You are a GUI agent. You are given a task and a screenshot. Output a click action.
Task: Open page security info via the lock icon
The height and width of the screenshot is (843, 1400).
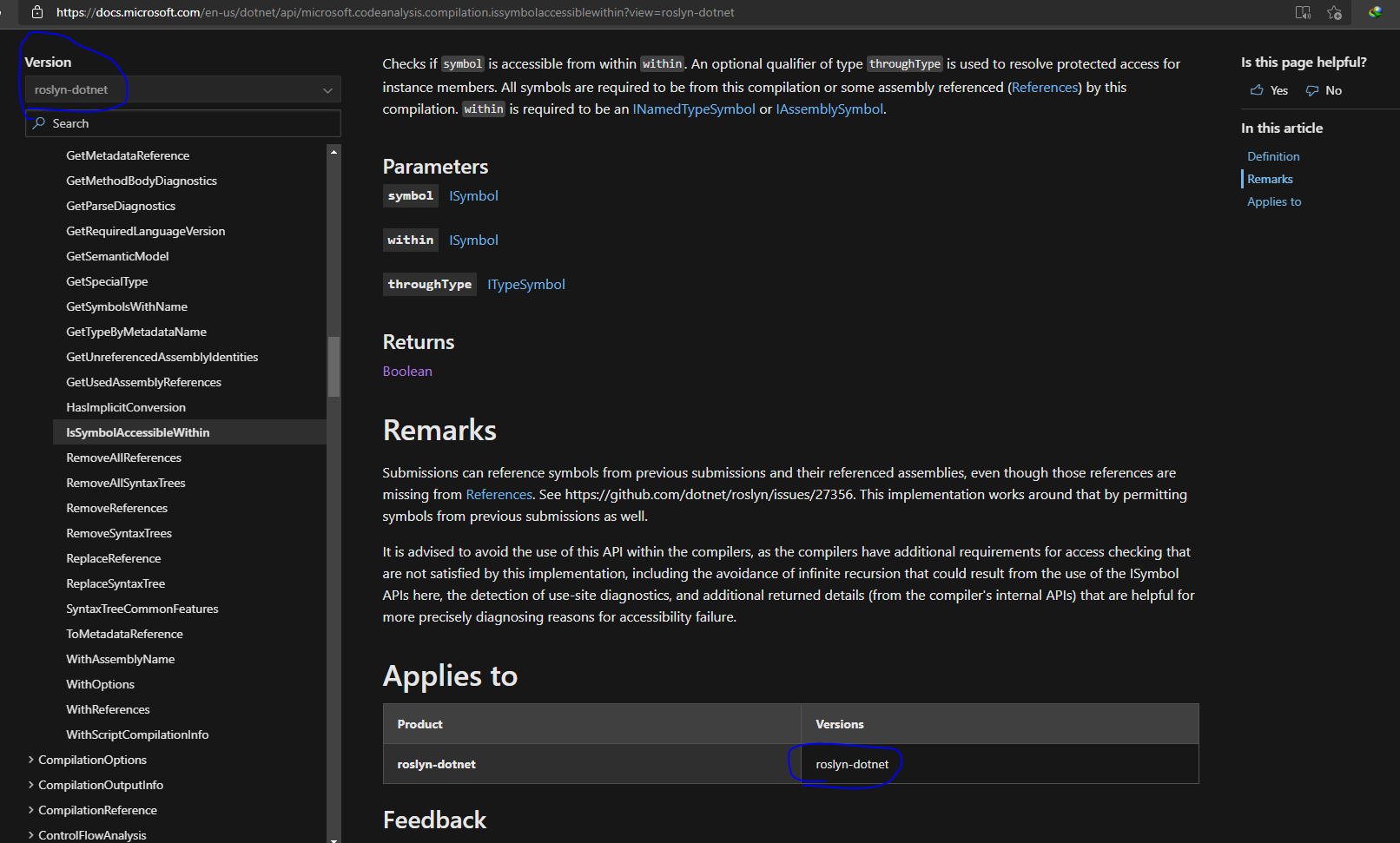pyautogui.click(x=36, y=12)
